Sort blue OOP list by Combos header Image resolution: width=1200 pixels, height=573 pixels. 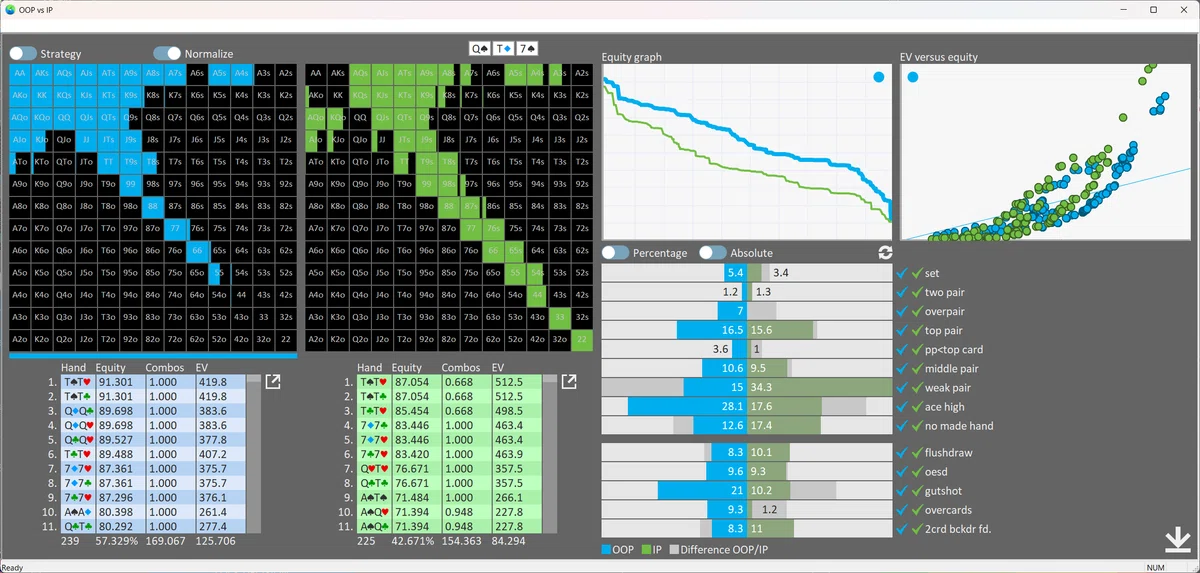[x=165, y=368]
